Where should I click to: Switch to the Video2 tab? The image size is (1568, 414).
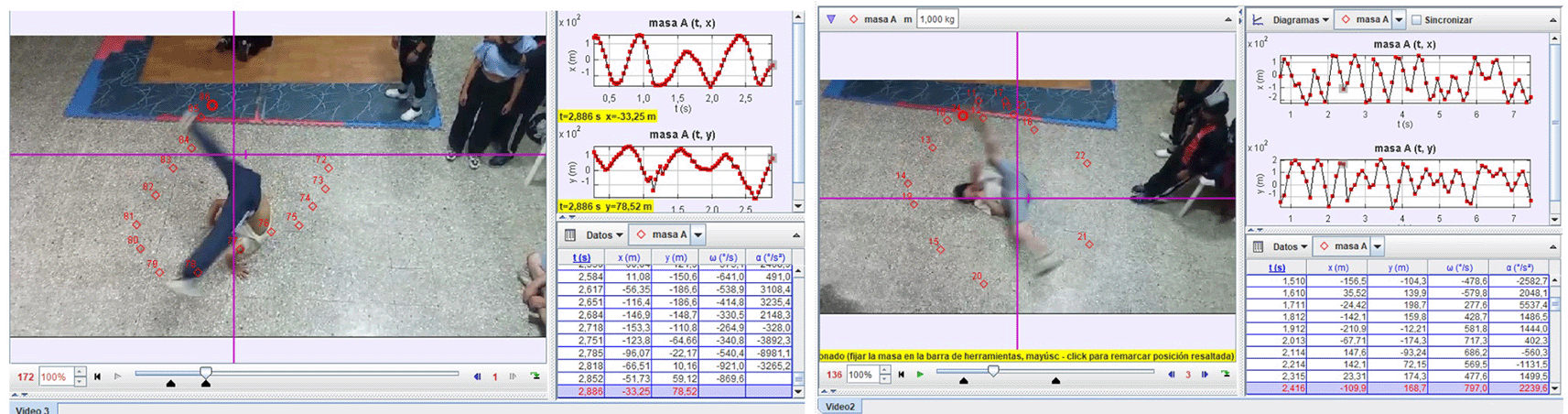(x=839, y=406)
